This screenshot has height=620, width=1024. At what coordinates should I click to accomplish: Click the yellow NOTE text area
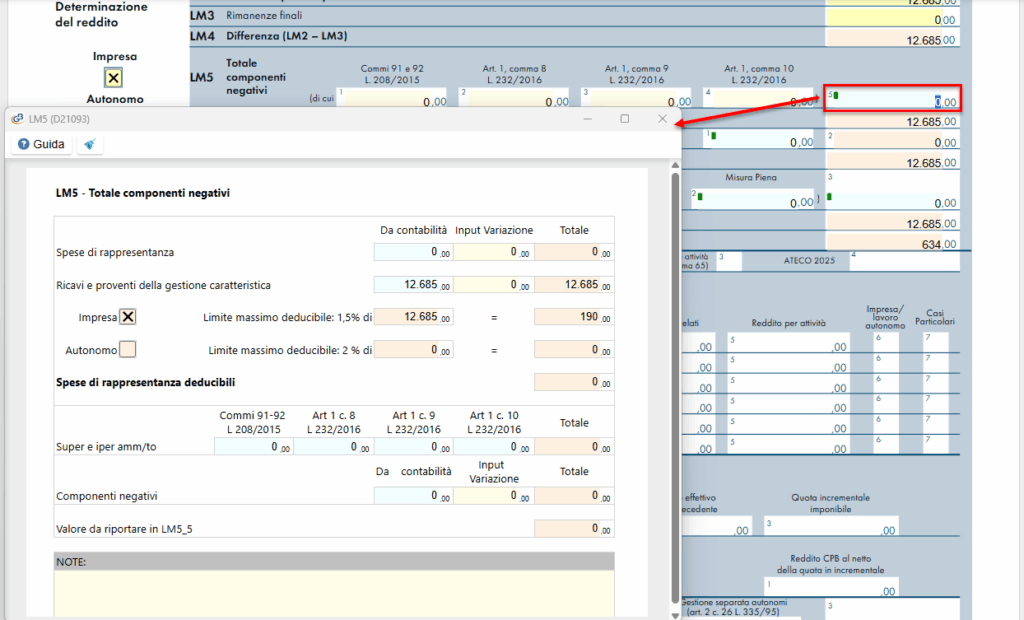point(334,592)
